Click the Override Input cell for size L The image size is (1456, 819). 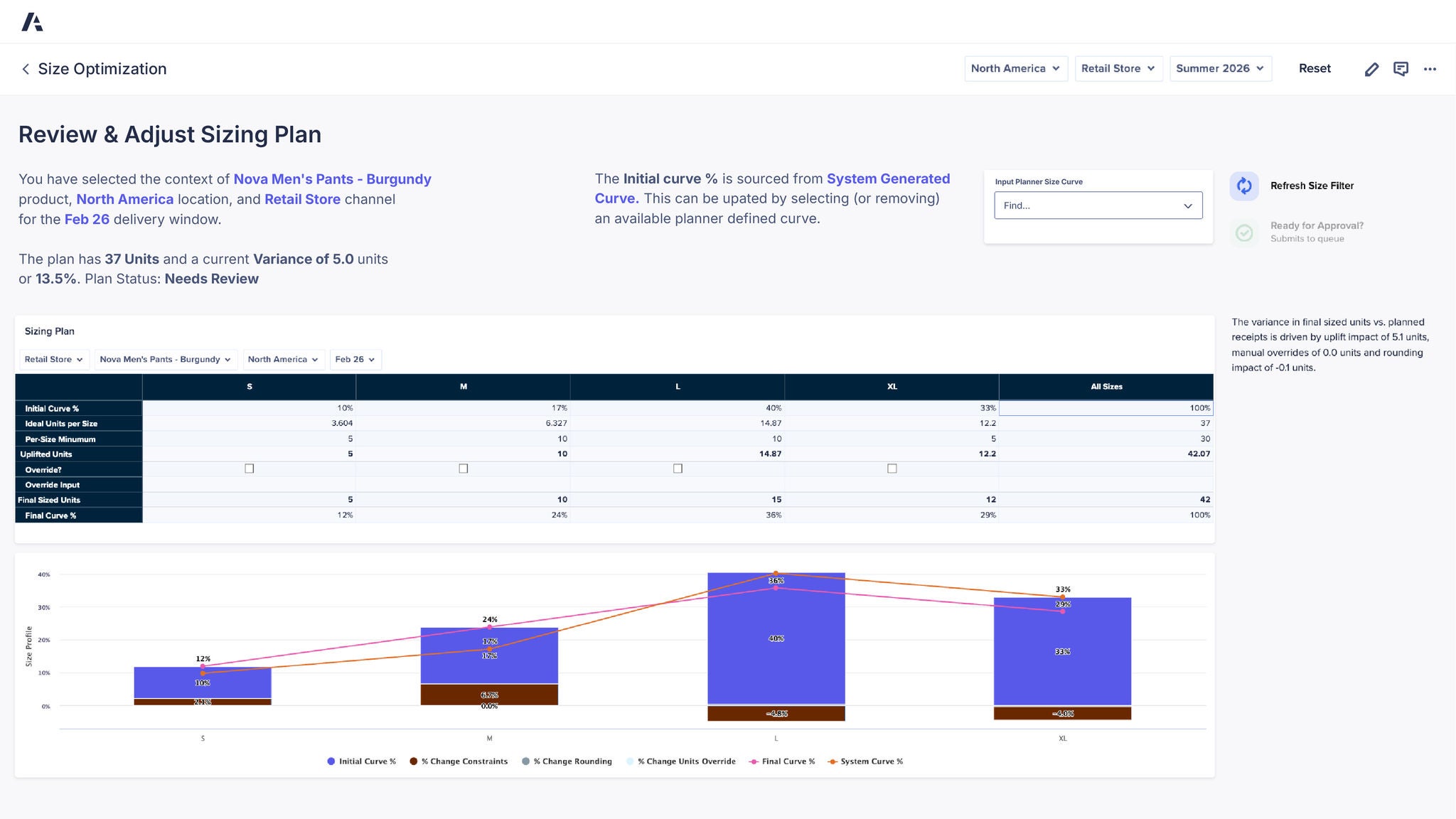(x=678, y=485)
